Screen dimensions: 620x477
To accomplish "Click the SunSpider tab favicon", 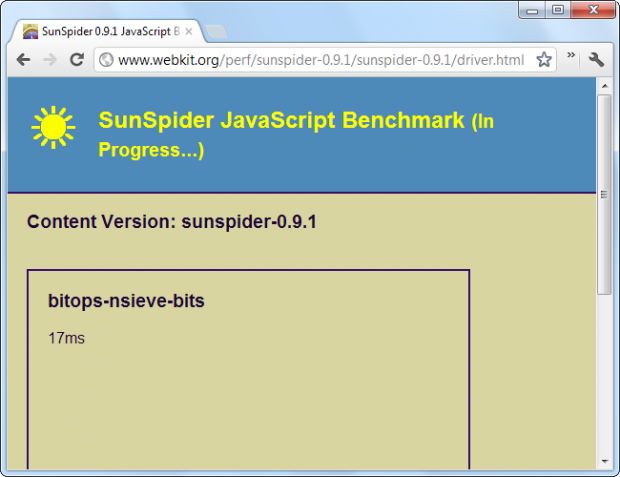I will [30, 31].
